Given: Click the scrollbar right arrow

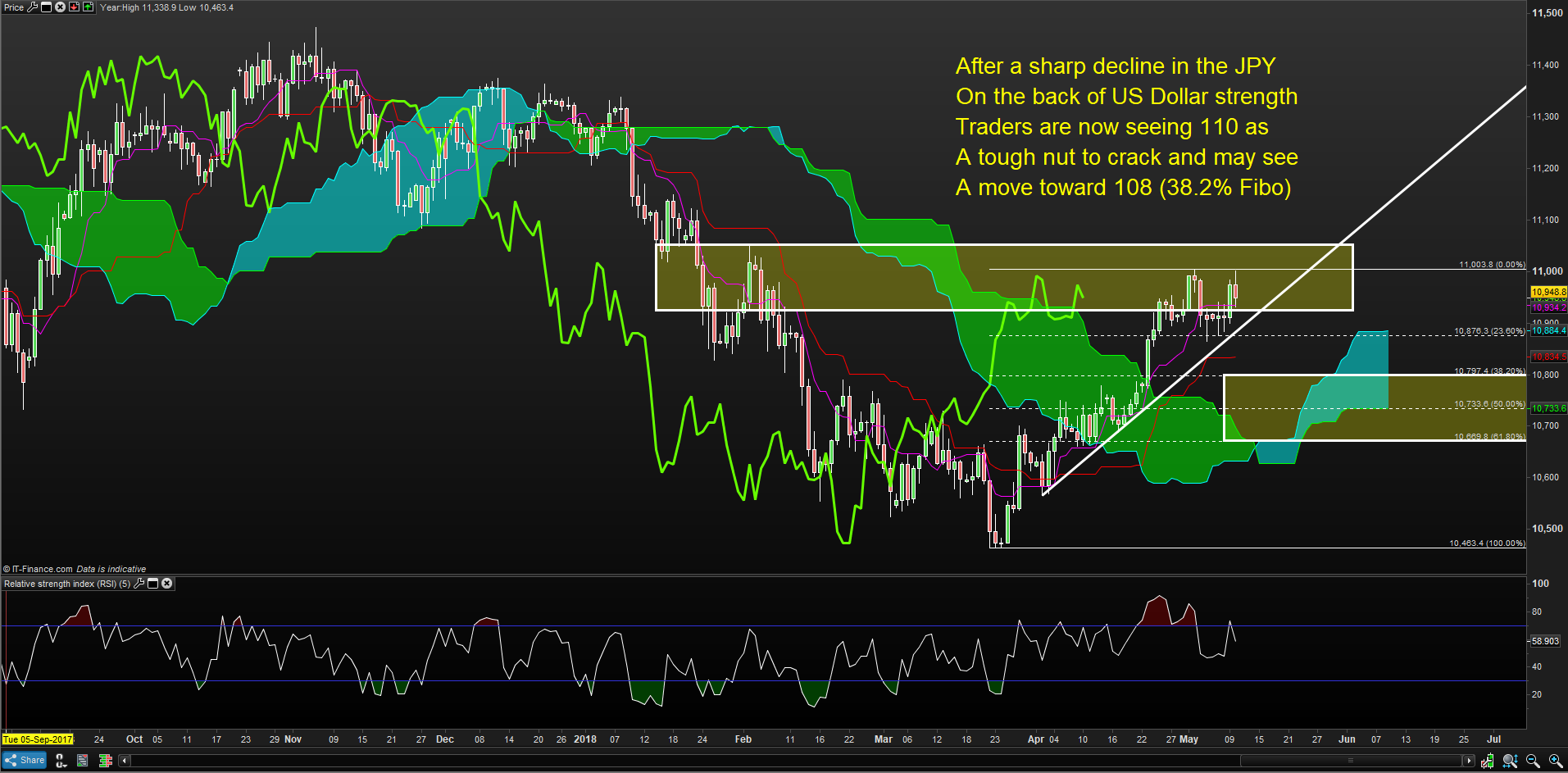Looking at the screenshot, I should point(1469,761).
